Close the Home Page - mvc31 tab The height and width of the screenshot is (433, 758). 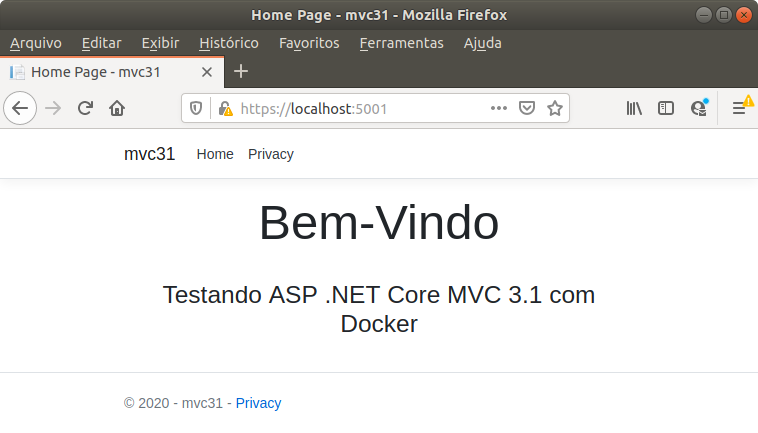207,72
